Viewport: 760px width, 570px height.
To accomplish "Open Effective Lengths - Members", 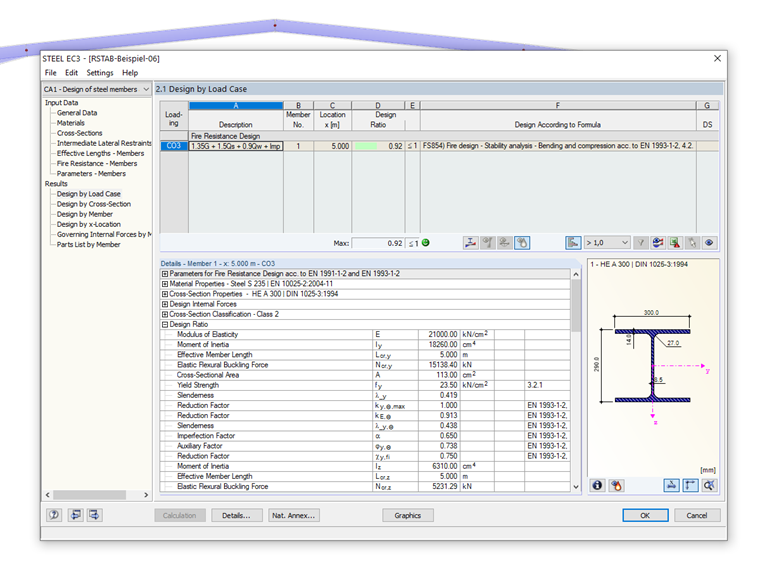I will (x=100, y=154).
